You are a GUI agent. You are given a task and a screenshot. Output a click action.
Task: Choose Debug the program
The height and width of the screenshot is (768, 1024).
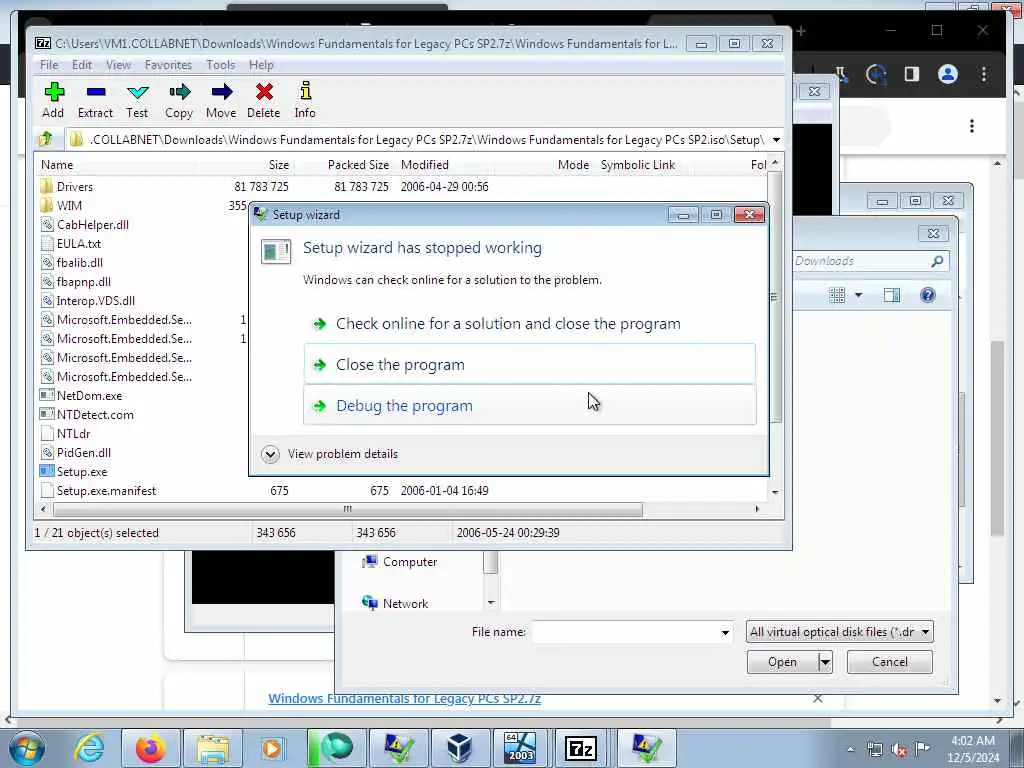tap(530, 406)
